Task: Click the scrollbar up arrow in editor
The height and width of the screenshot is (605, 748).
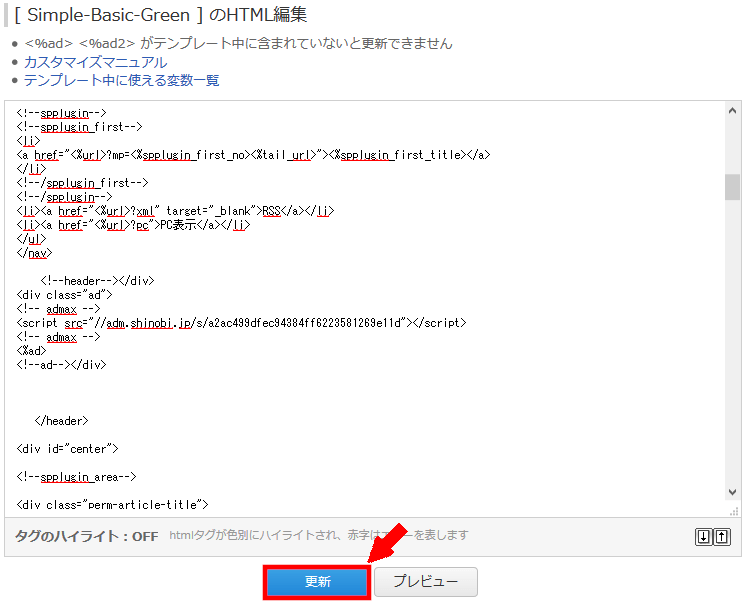Action: click(x=732, y=111)
